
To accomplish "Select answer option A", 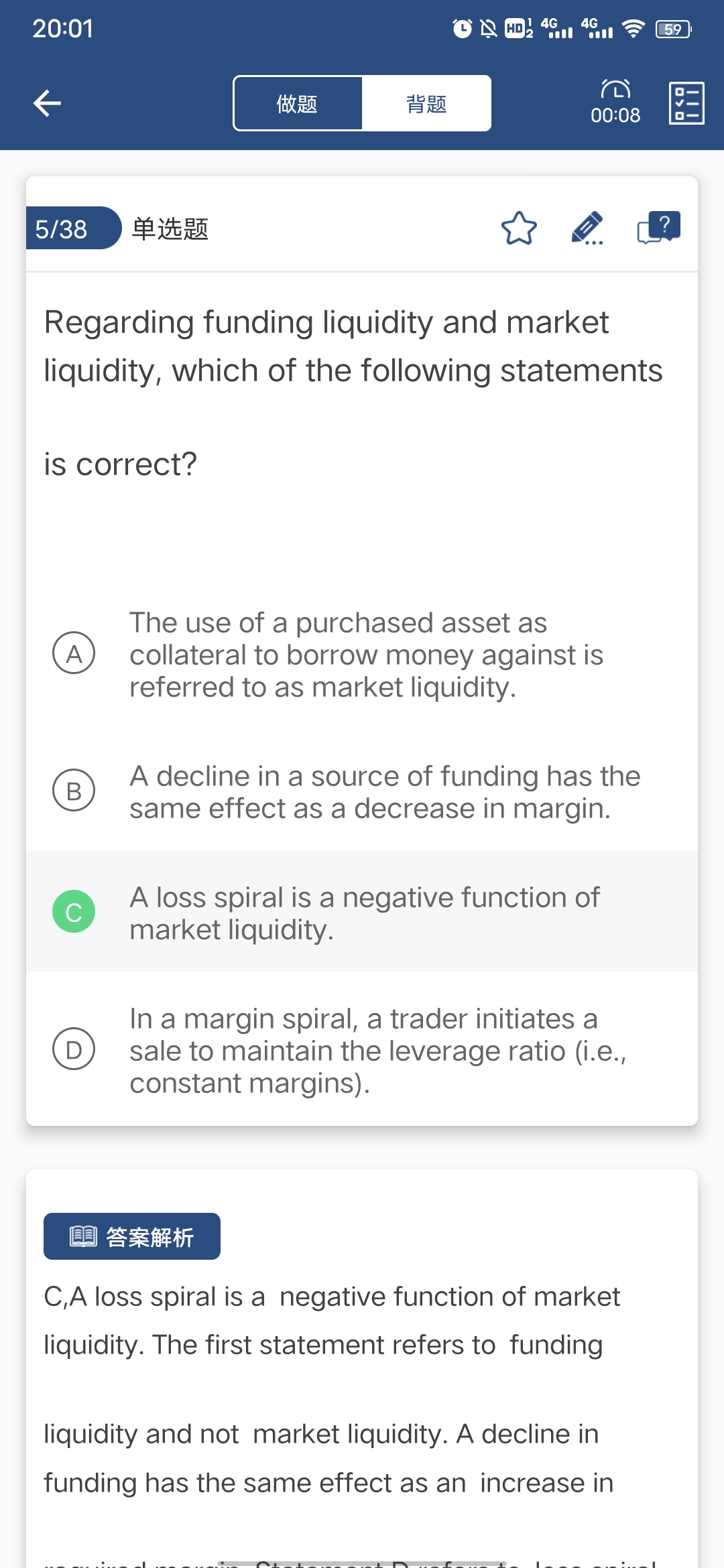I will pos(74,653).
